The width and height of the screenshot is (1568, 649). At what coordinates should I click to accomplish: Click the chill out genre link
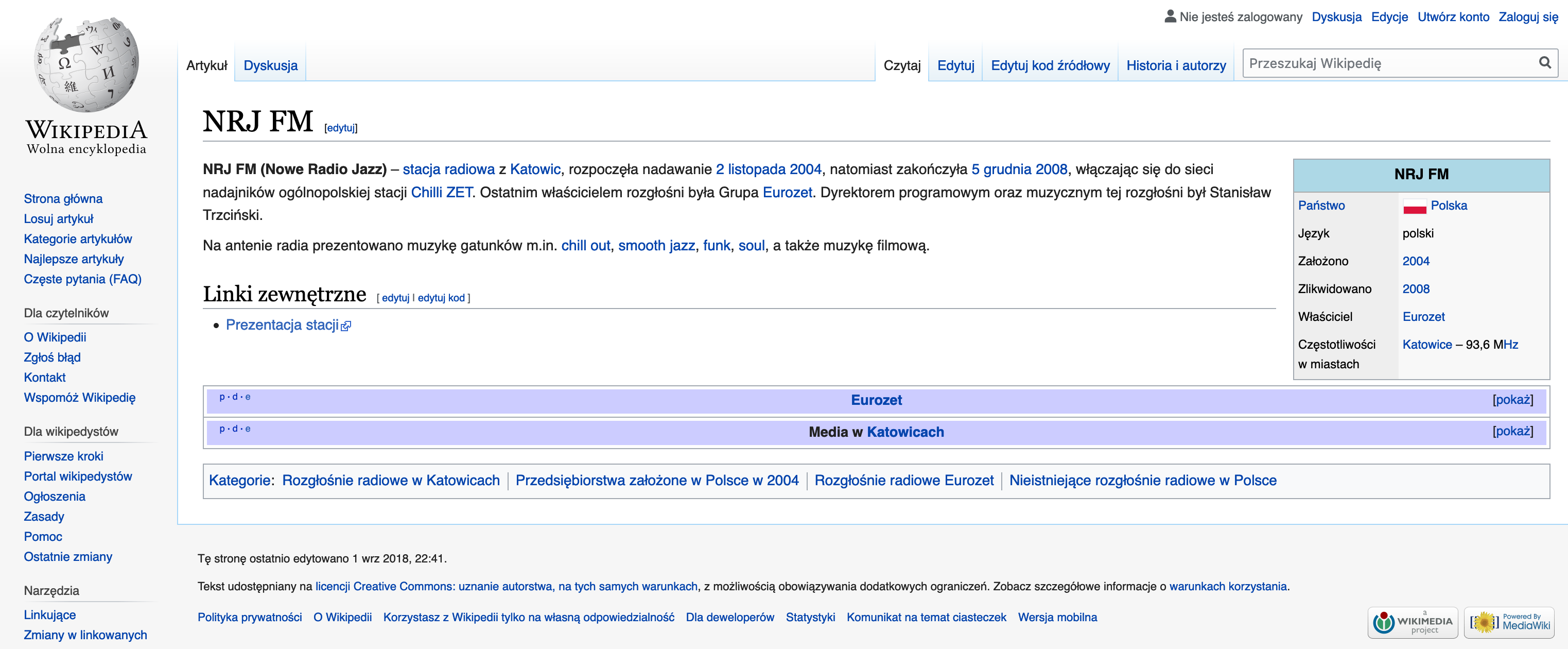[585, 245]
